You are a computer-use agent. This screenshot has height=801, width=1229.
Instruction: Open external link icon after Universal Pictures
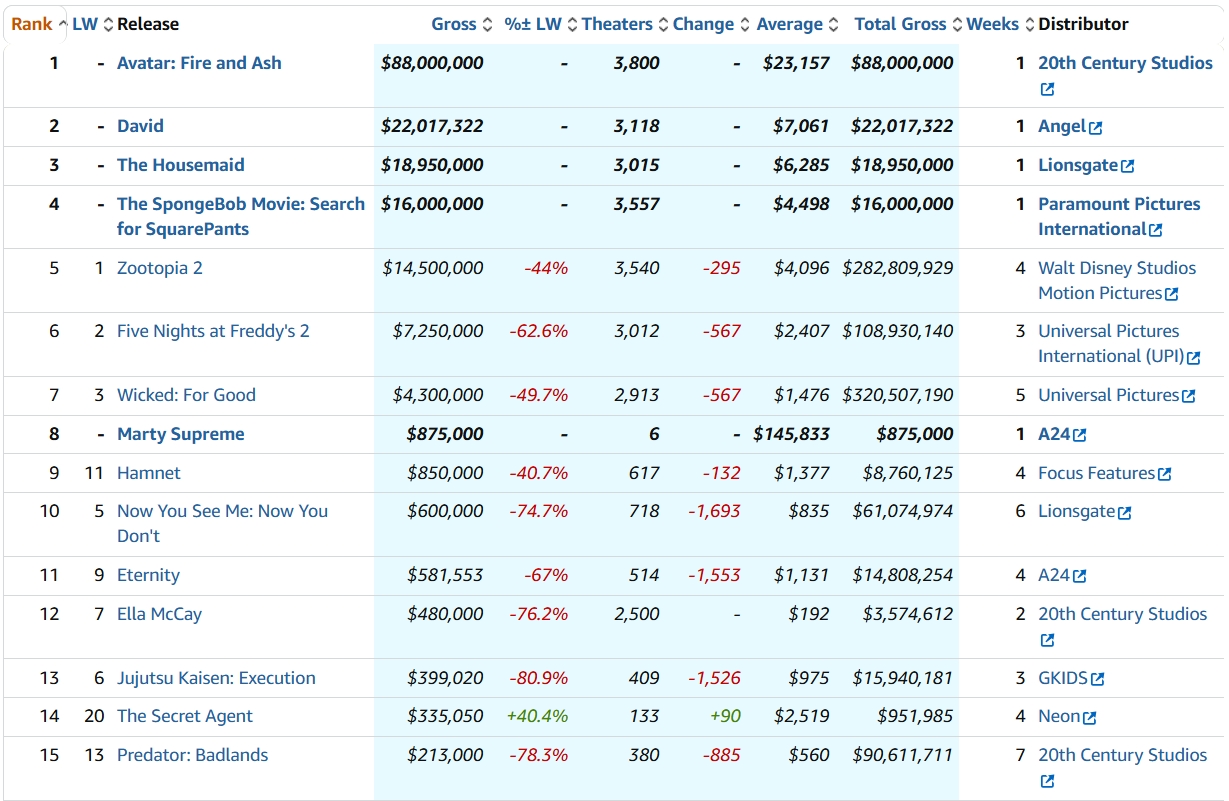(1189, 396)
